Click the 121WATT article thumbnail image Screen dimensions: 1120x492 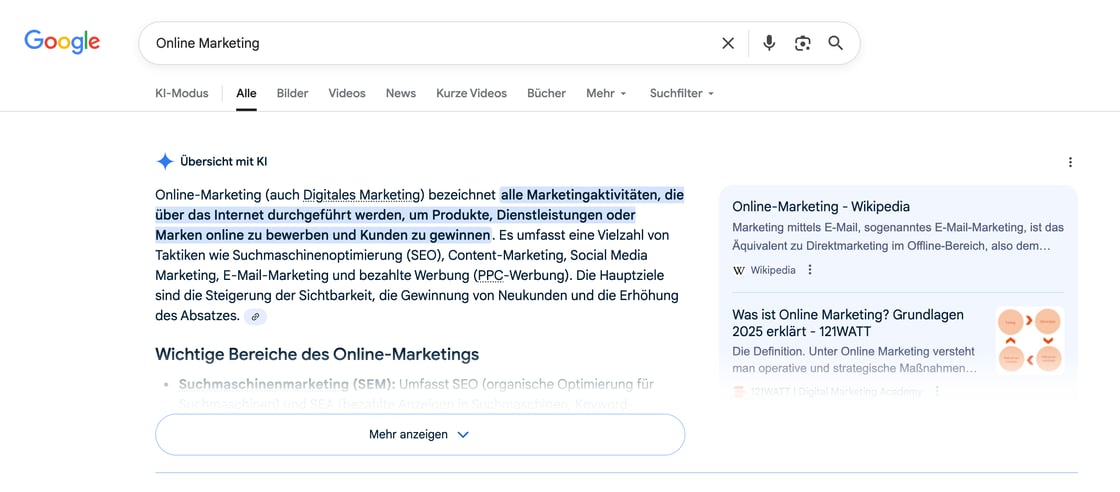(x=1029, y=340)
